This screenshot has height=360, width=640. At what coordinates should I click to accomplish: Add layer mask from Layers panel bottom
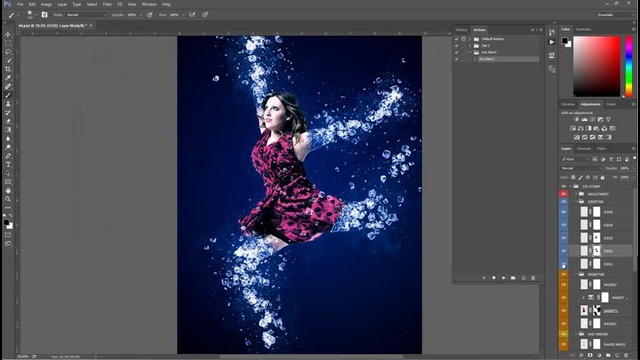click(590, 356)
